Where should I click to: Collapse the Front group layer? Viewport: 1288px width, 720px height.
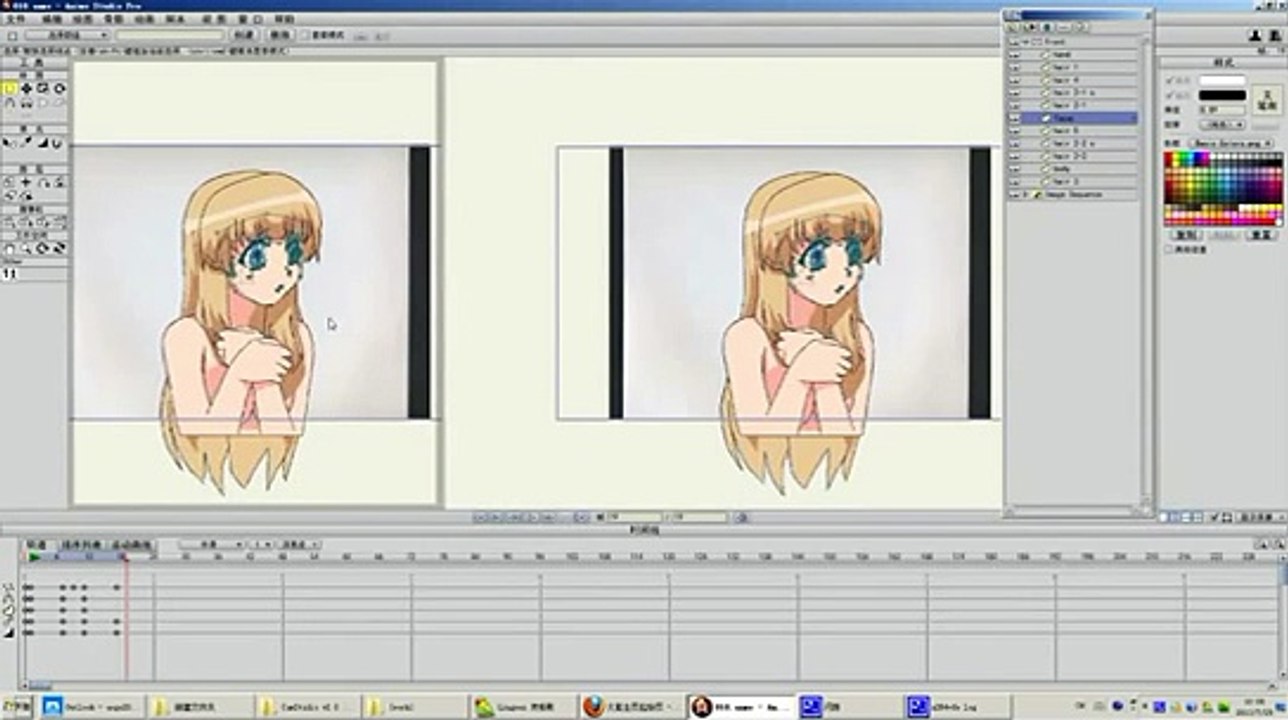[x=1025, y=42]
